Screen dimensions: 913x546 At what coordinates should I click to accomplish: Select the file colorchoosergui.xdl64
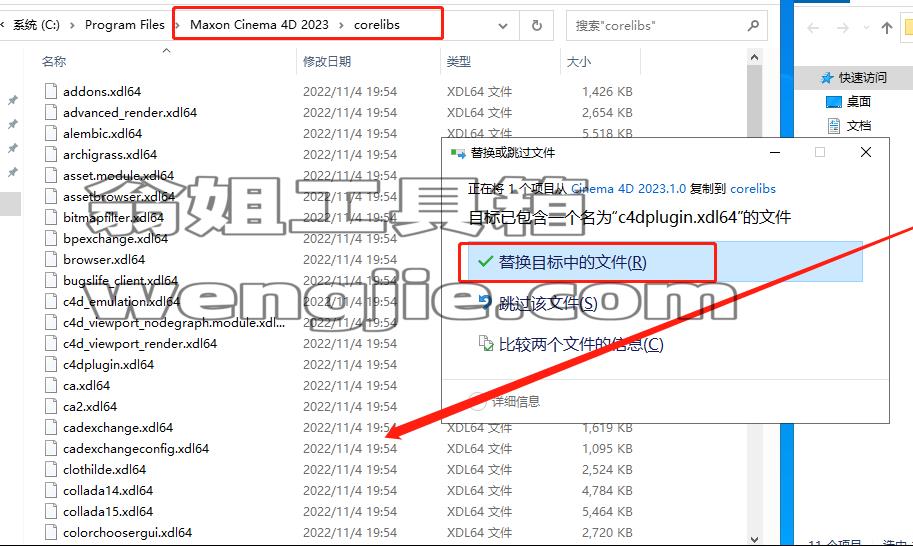click(128, 532)
